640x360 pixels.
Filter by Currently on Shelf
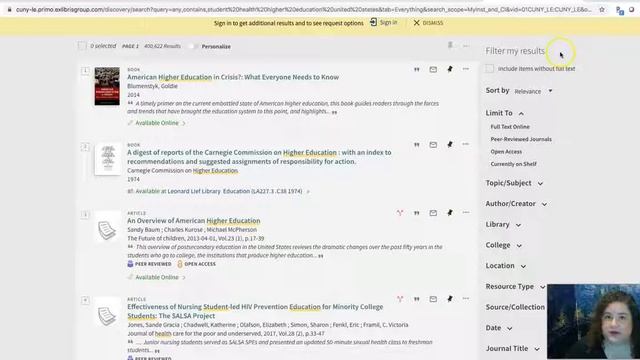[513, 164]
